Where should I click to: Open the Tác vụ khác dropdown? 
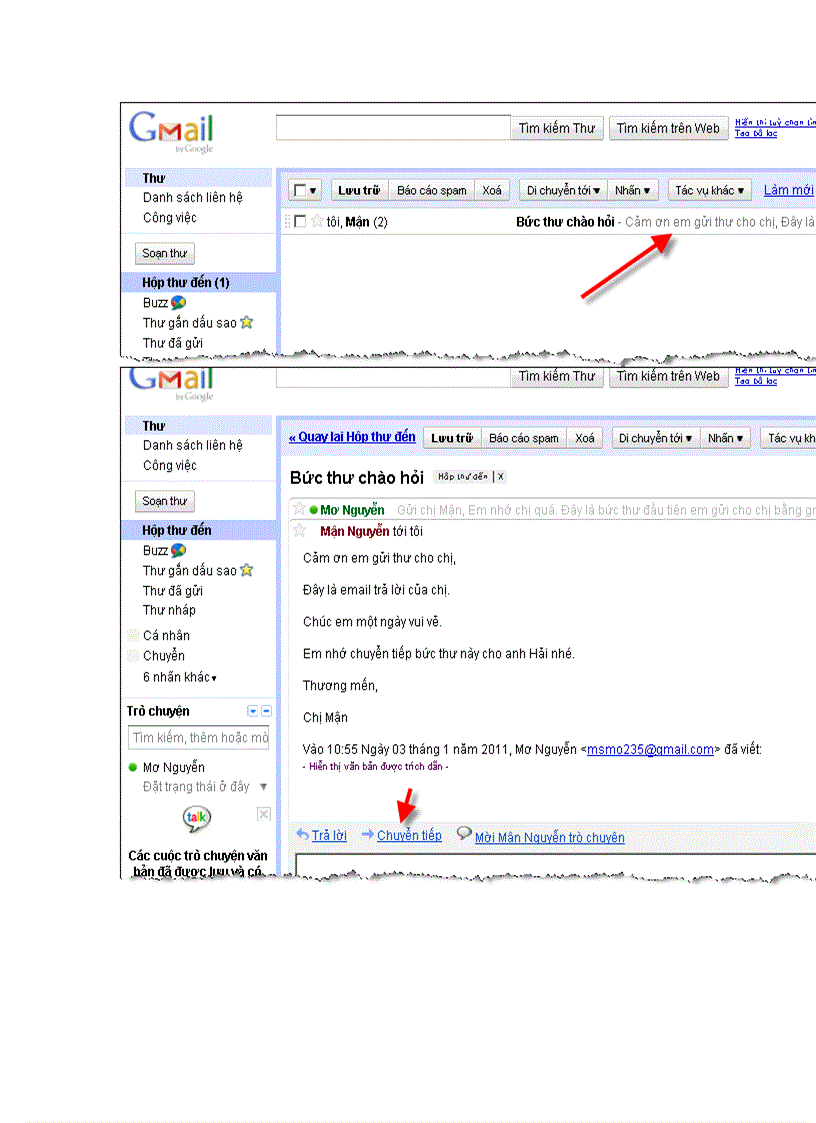(708, 189)
